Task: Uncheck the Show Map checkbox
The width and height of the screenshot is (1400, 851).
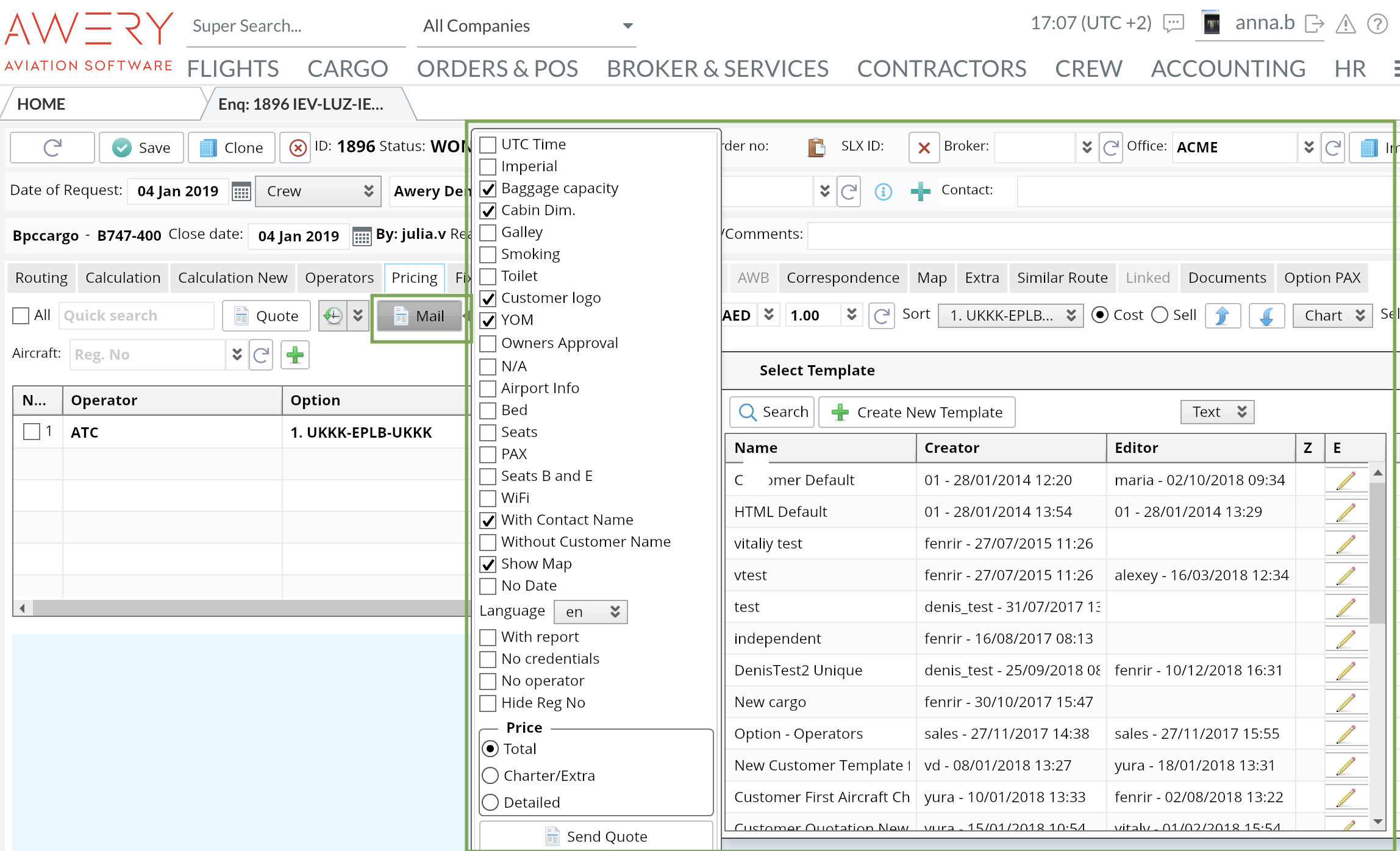Action: (488, 564)
